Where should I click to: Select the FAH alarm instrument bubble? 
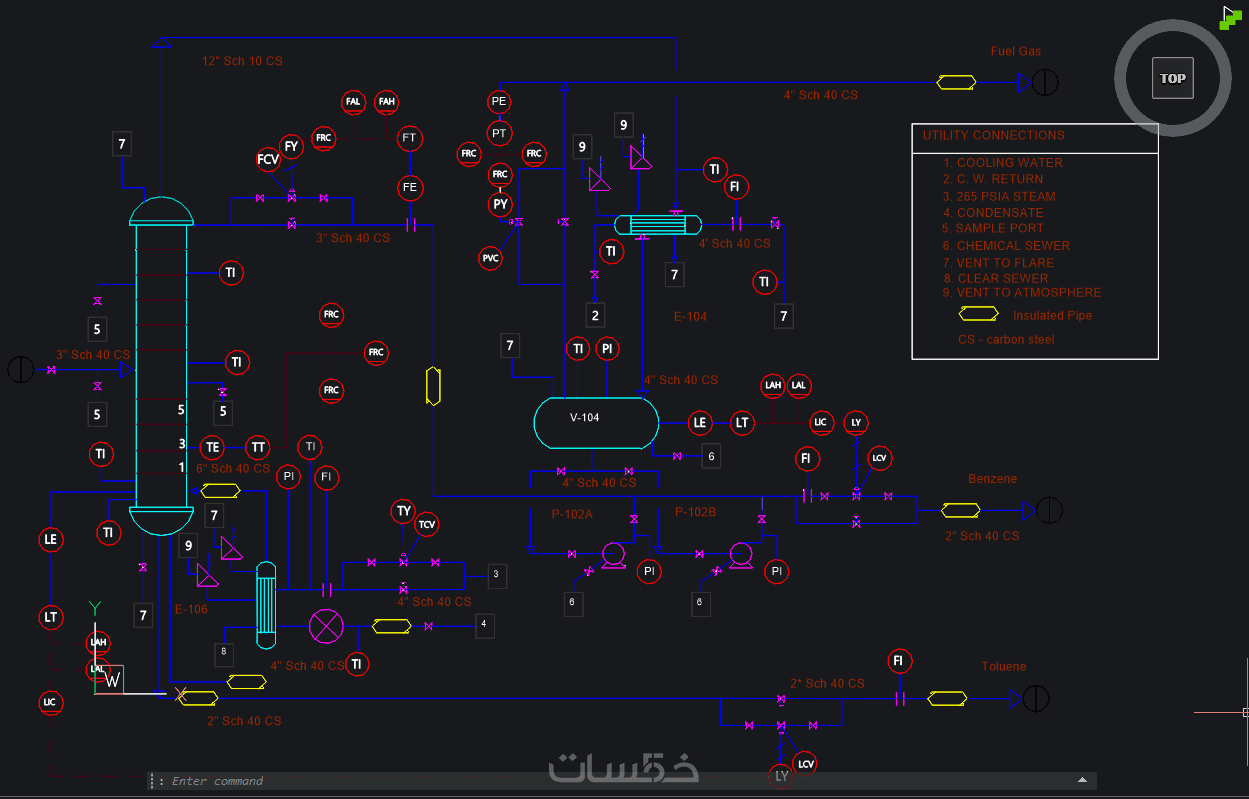click(386, 102)
